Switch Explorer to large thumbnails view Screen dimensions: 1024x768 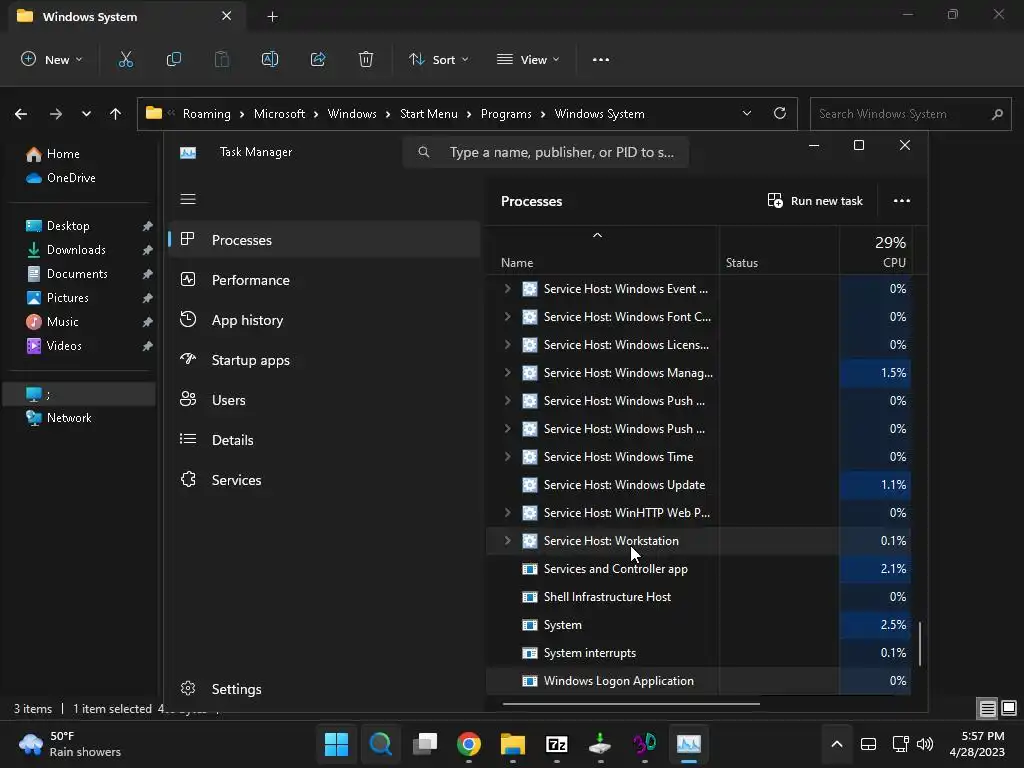[1009, 708]
